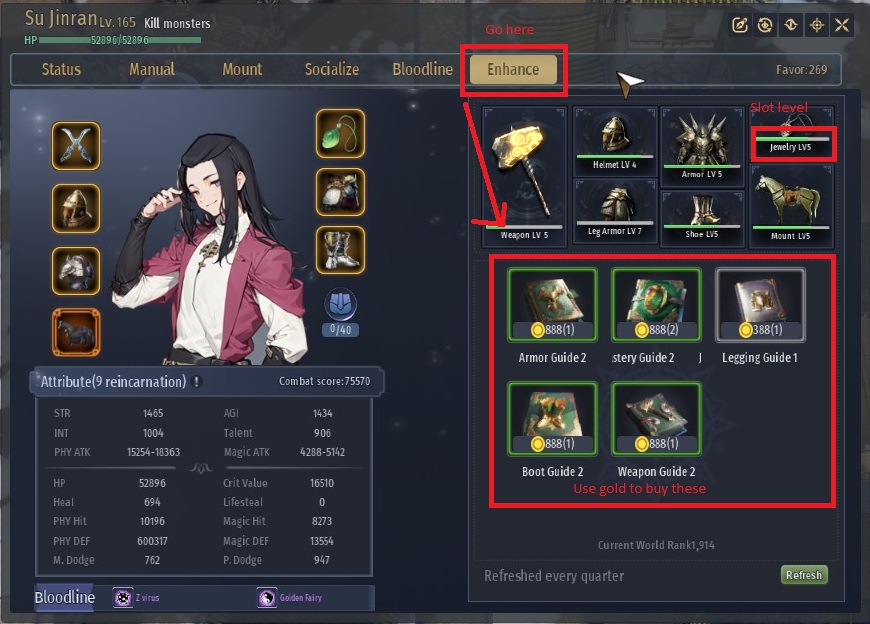Screen dimensions: 870x624
Task: Click the Z virus bloodline icon
Action: point(123,598)
